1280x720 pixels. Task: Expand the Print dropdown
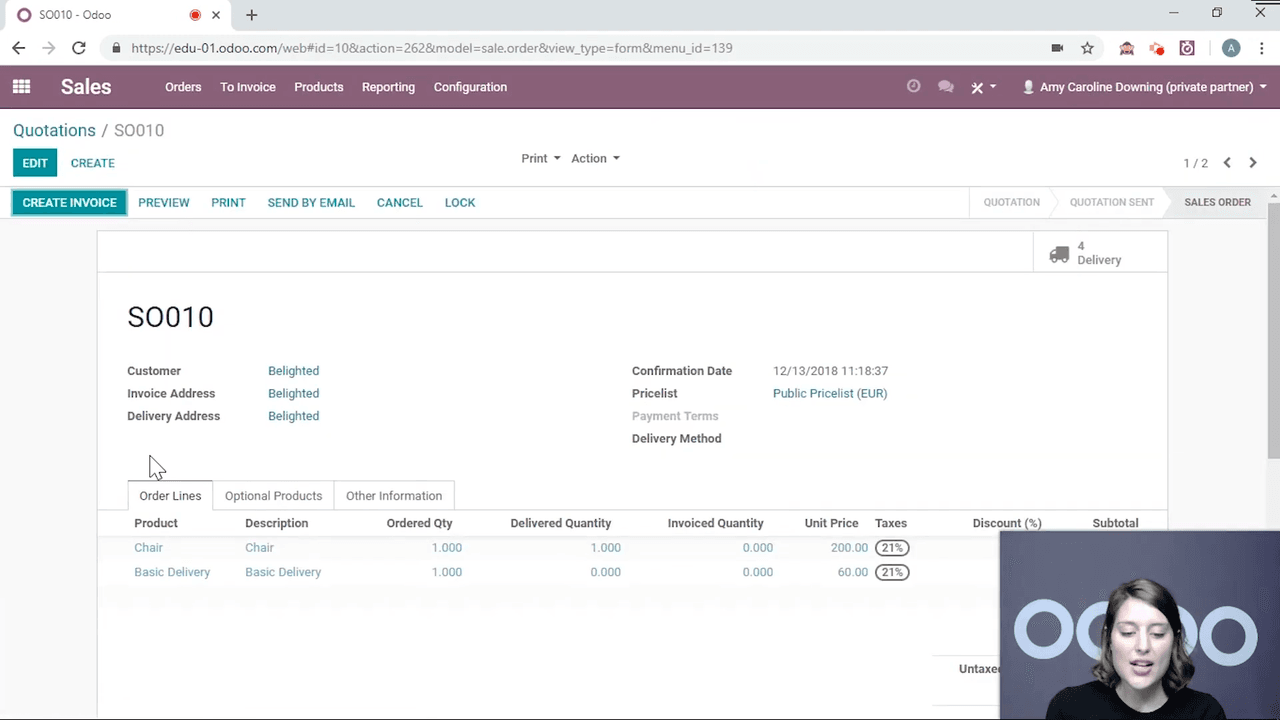coord(540,158)
